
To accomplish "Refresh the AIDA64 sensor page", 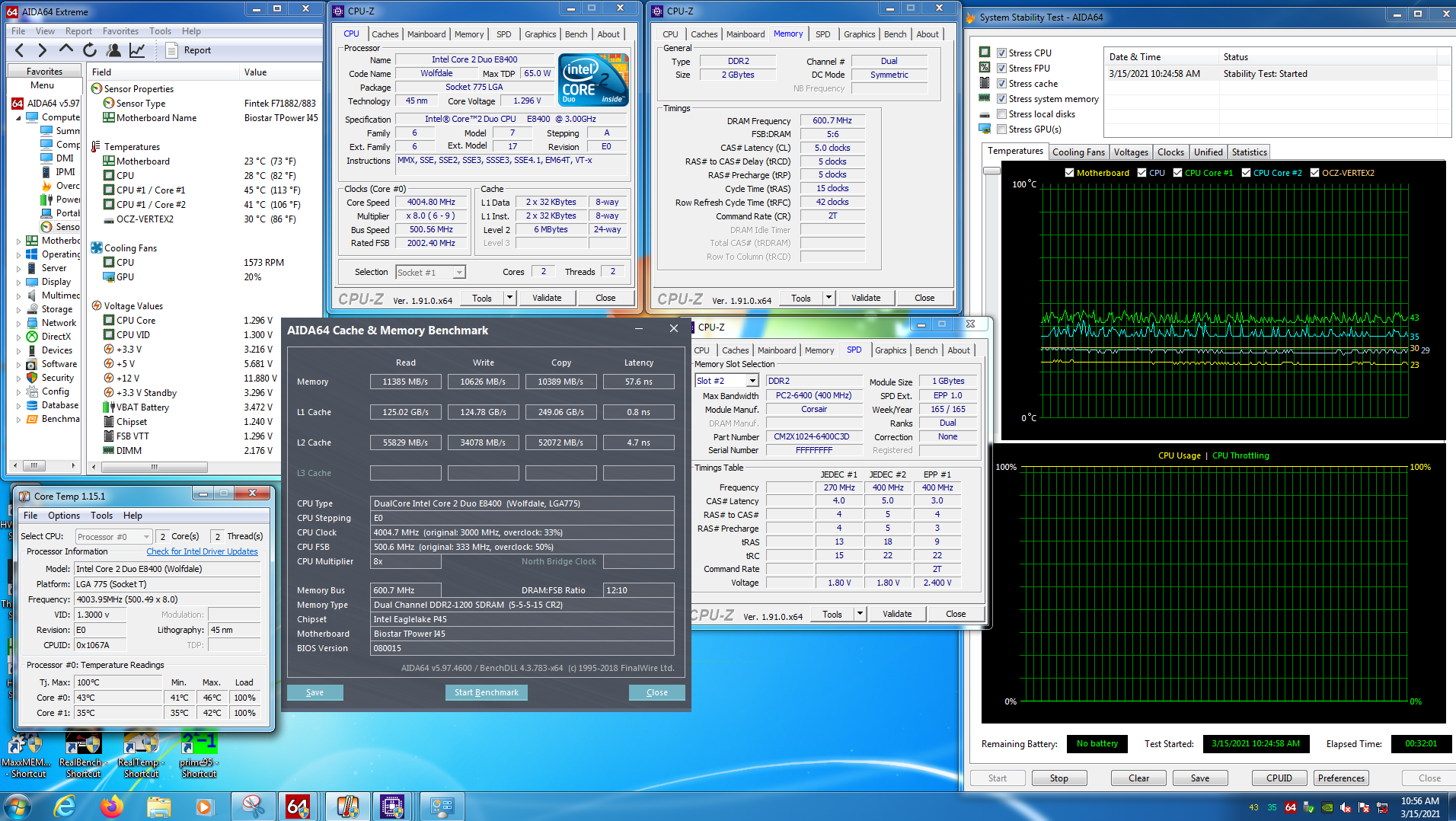I will pyautogui.click(x=90, y=50).
